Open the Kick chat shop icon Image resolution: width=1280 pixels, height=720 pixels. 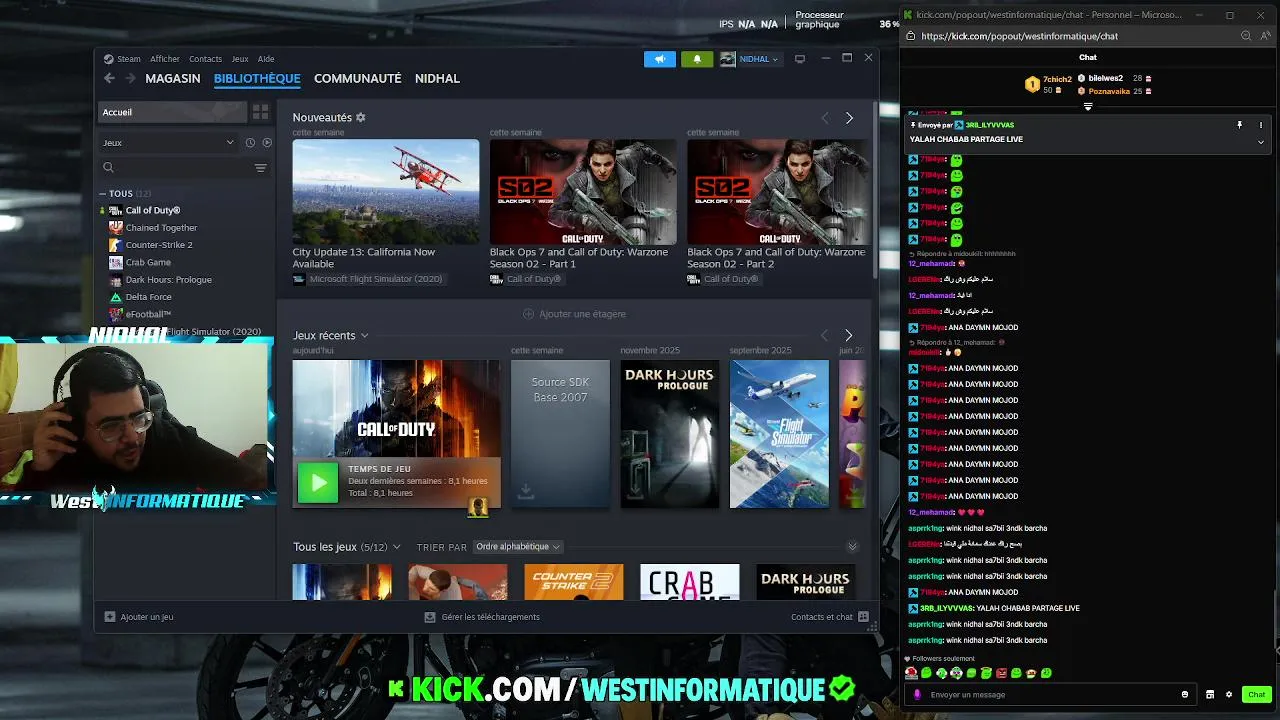click(1210, 695)
